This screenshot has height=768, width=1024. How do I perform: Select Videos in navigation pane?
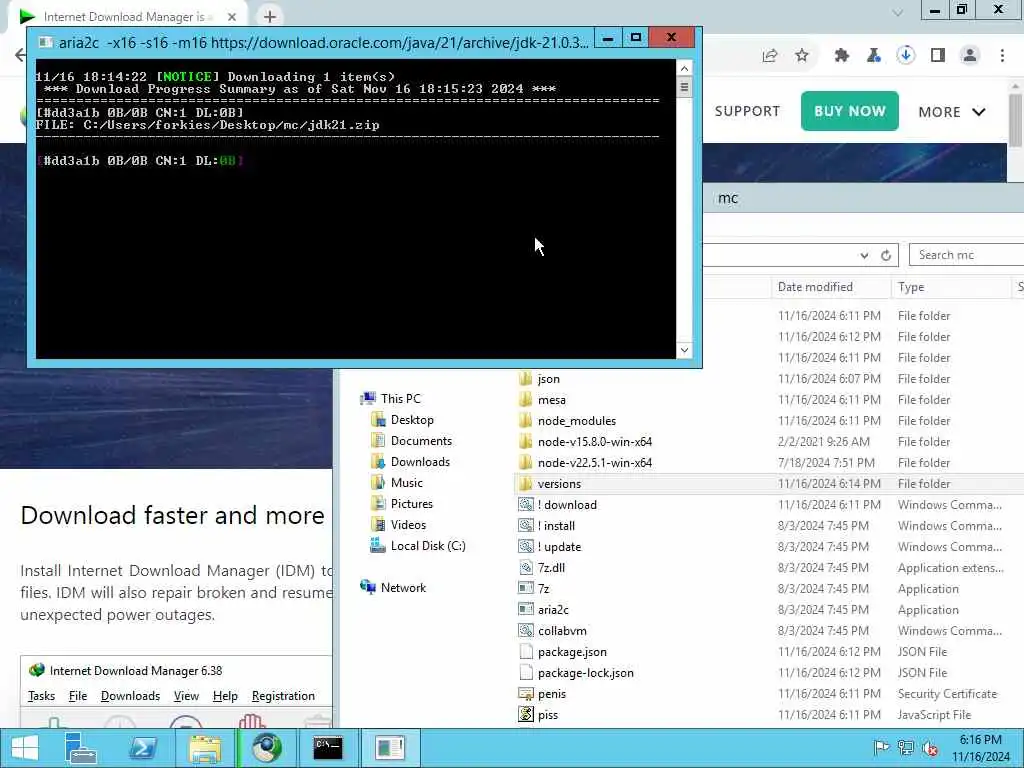(x=408, y=524)
